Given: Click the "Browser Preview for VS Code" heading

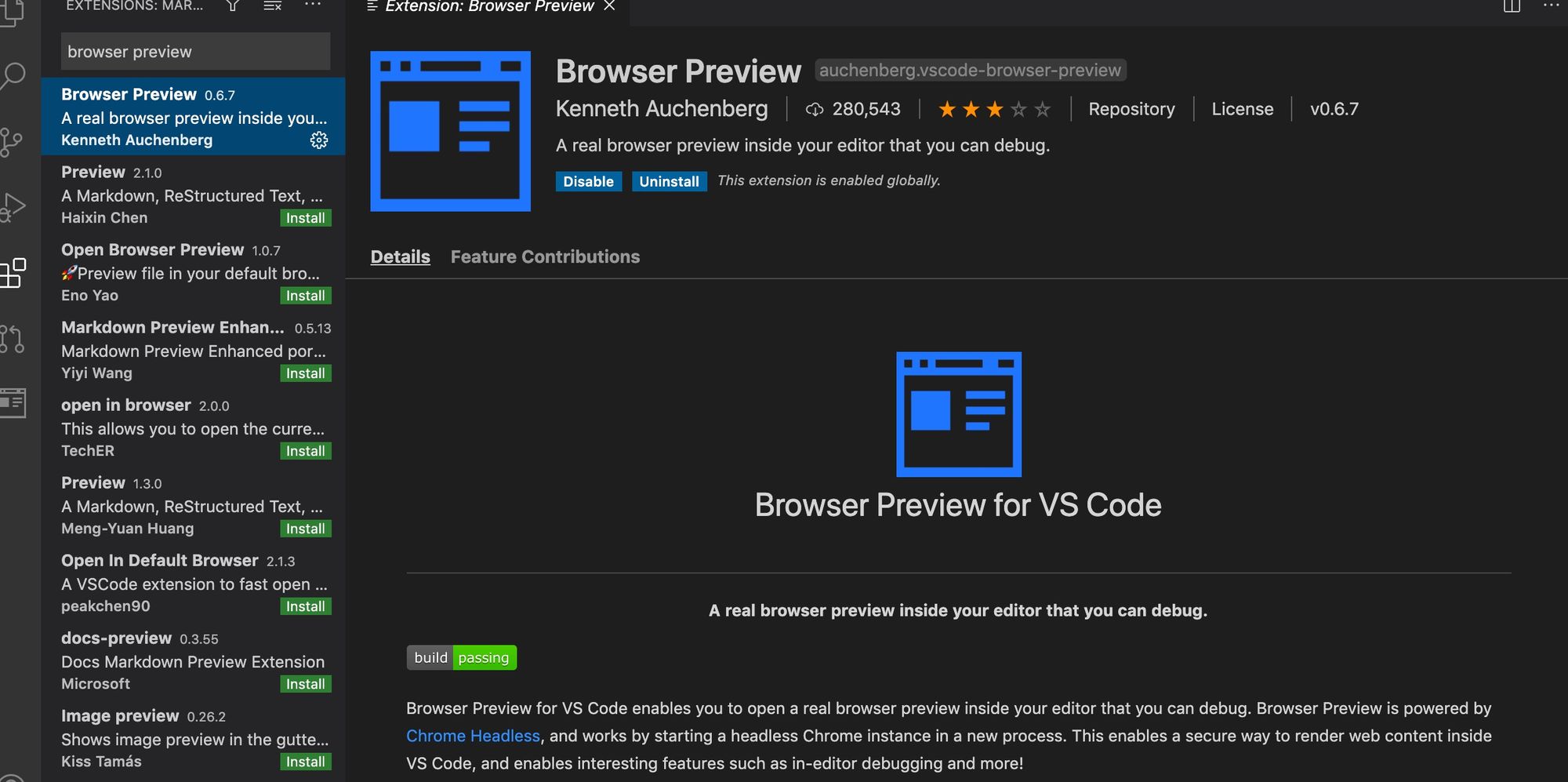Looking at the screenshot, I should (x=958, y=505).
